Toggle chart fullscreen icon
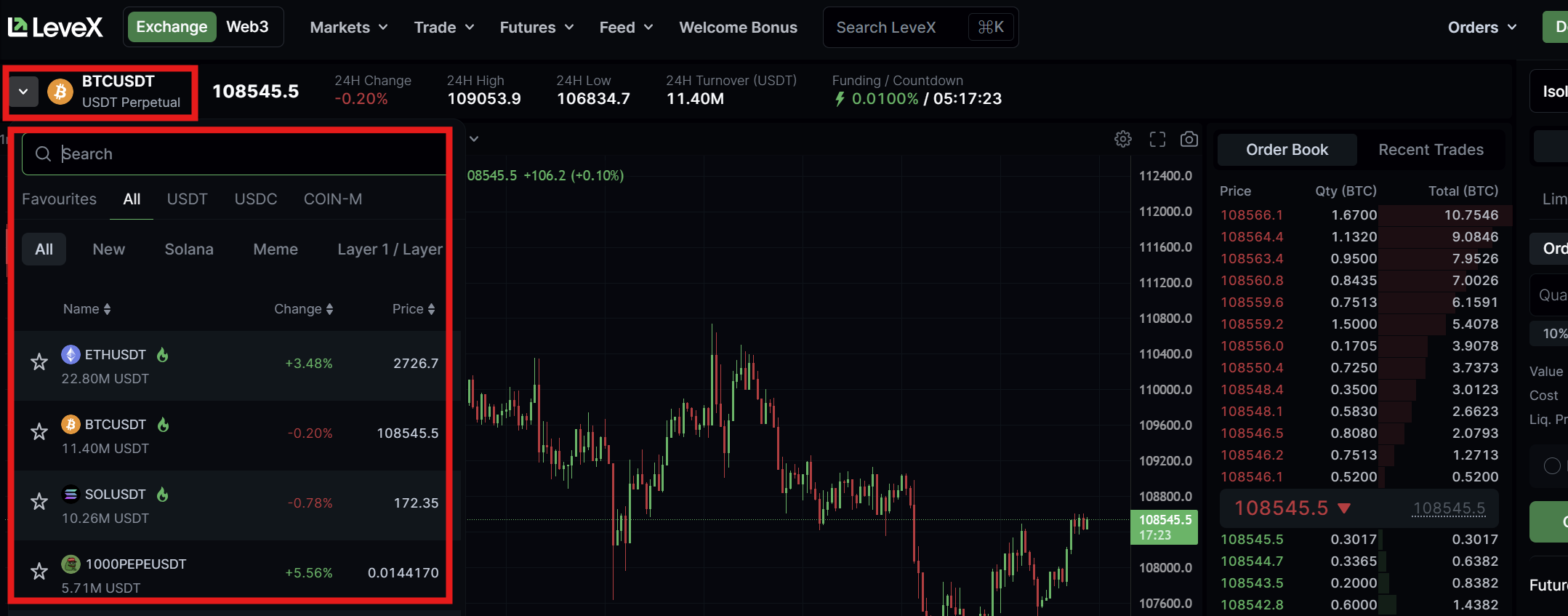The height and width of the screenshot is (616, 1568). click(1157, 139)
